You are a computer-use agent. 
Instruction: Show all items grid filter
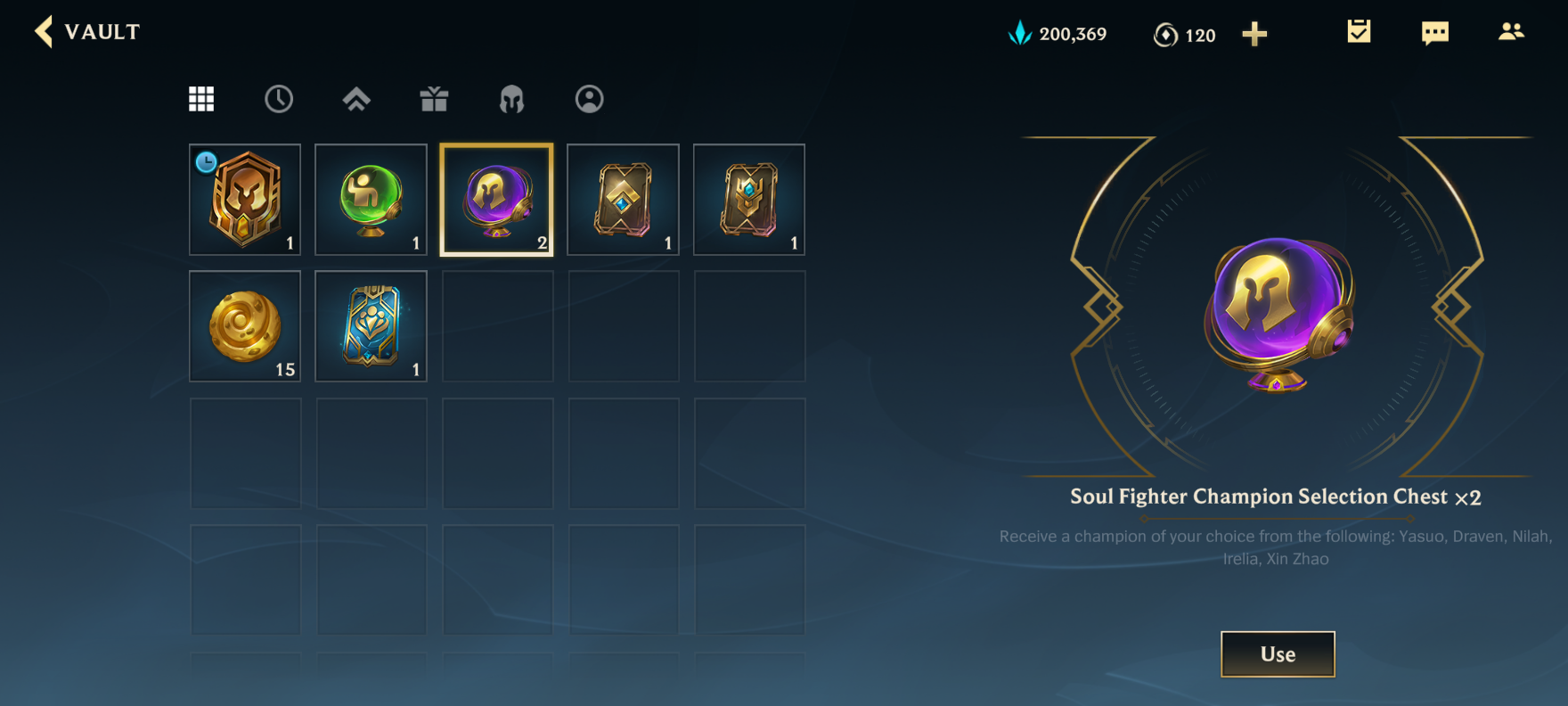201,99
